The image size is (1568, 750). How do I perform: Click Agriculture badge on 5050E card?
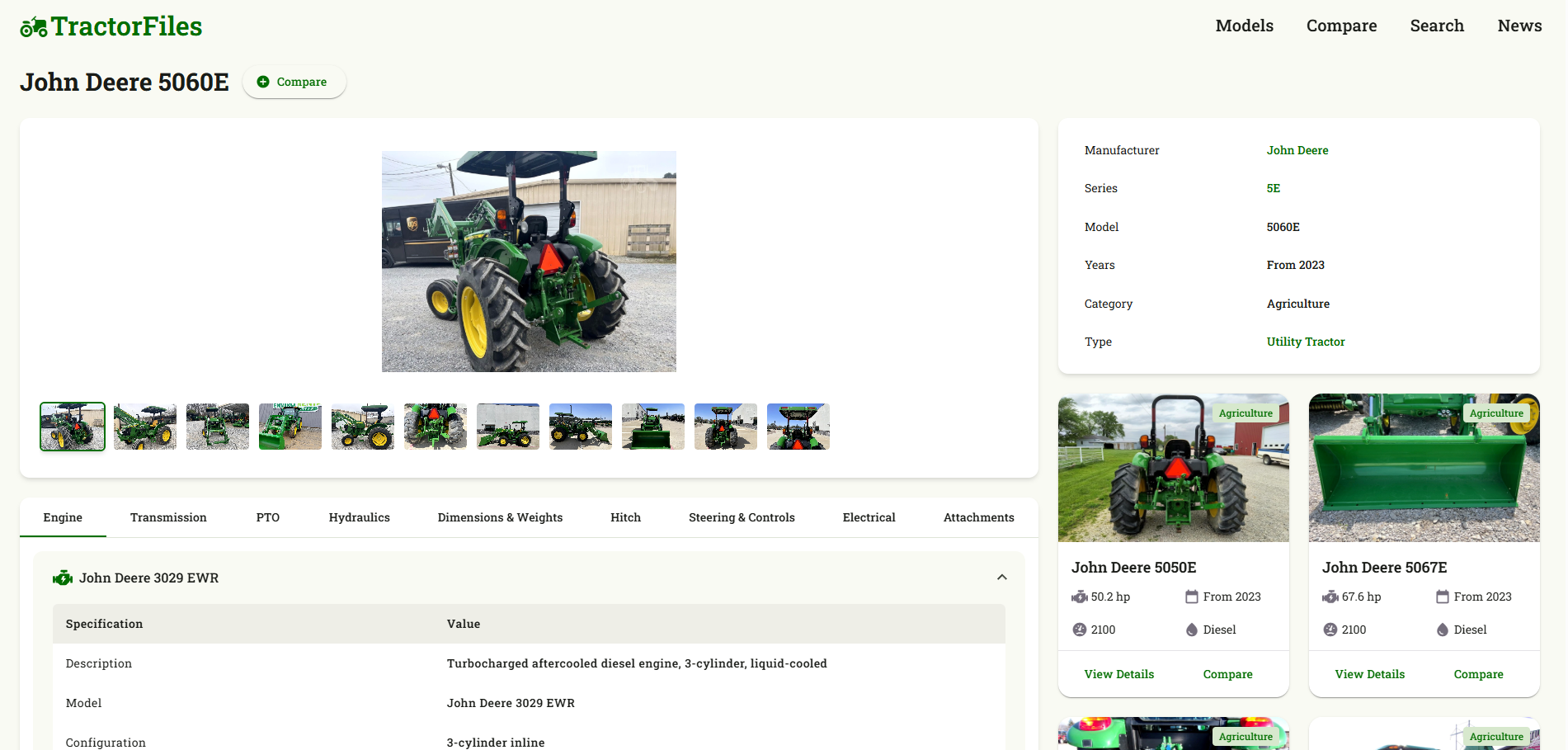[1245, 413]
